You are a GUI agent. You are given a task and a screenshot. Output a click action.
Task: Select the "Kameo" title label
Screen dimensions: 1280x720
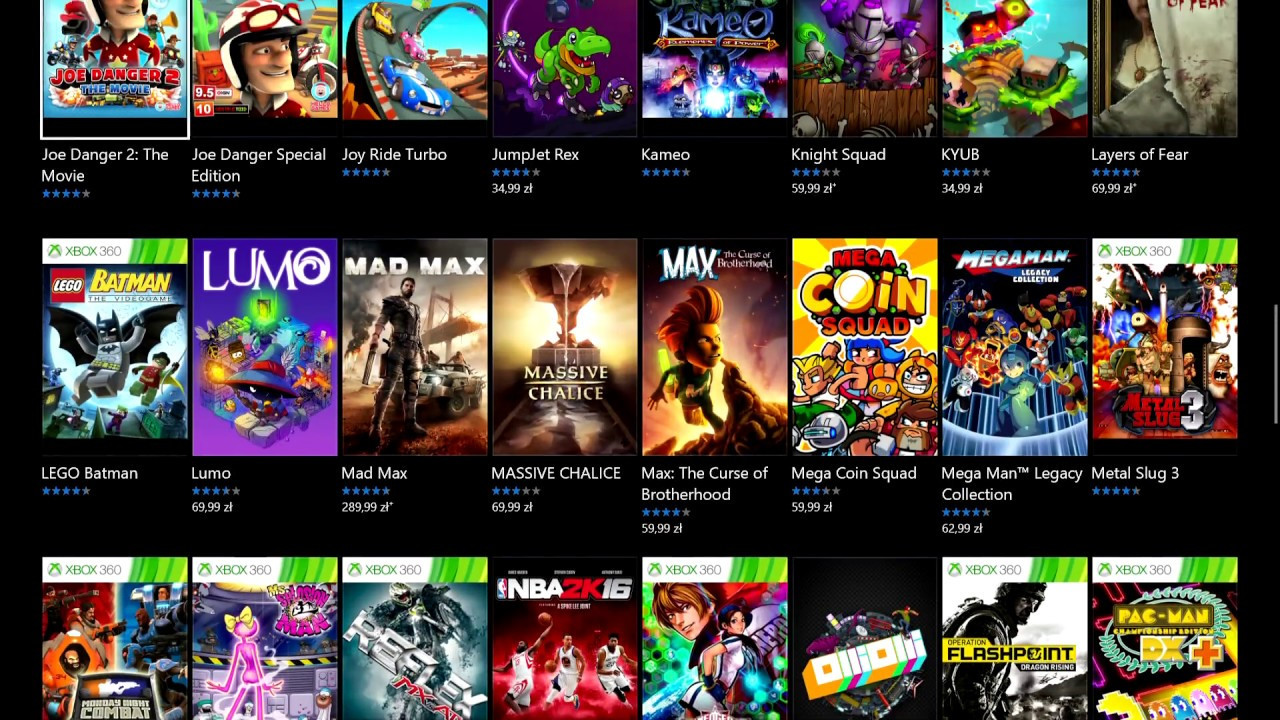point(666,155)
